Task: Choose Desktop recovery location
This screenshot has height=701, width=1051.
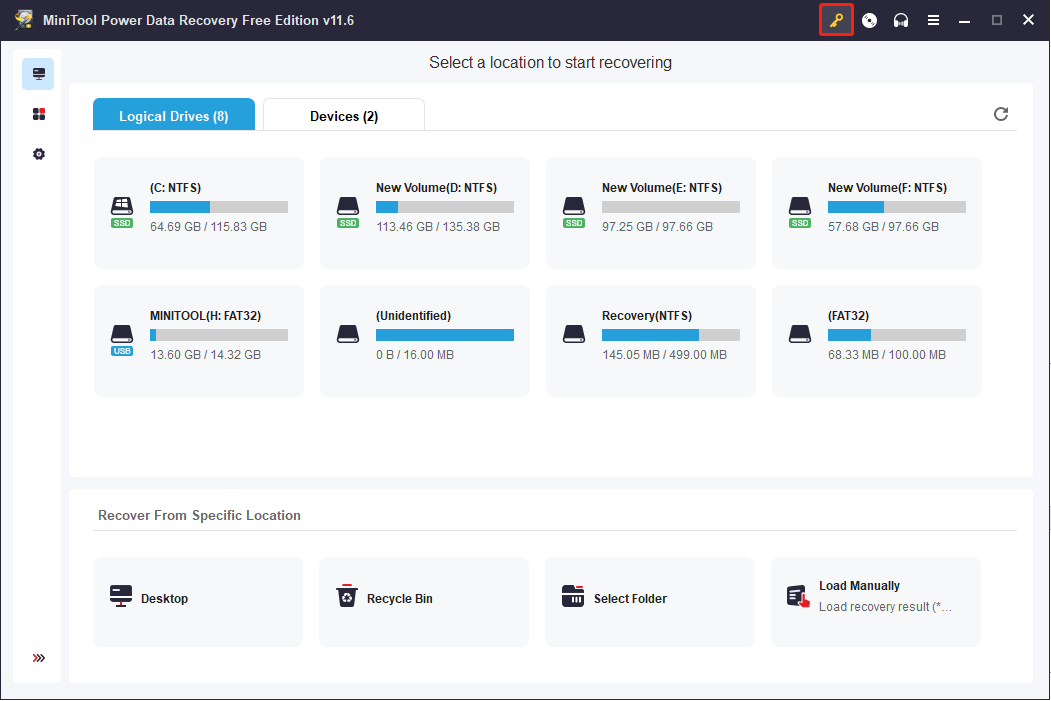Action: point(198,602)
